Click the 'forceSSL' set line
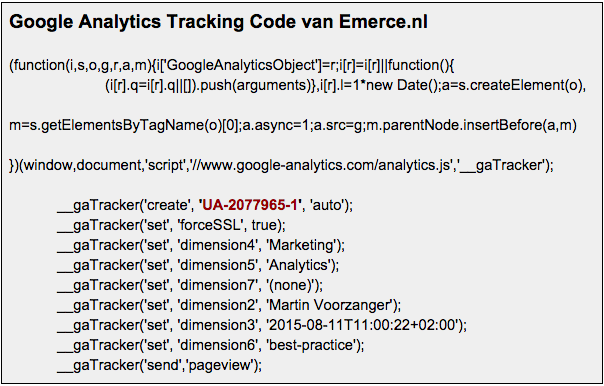 coord(171,225)
